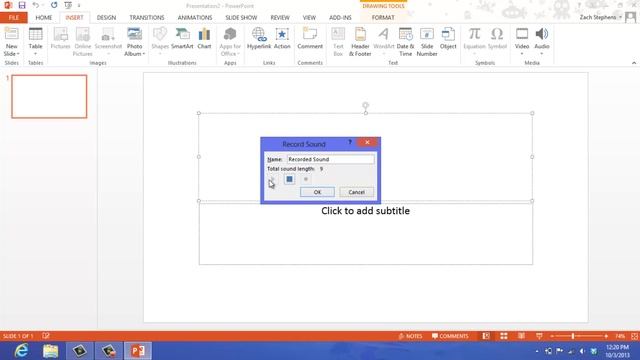Switch to the ANIMATIONS tab

(195, 18)
